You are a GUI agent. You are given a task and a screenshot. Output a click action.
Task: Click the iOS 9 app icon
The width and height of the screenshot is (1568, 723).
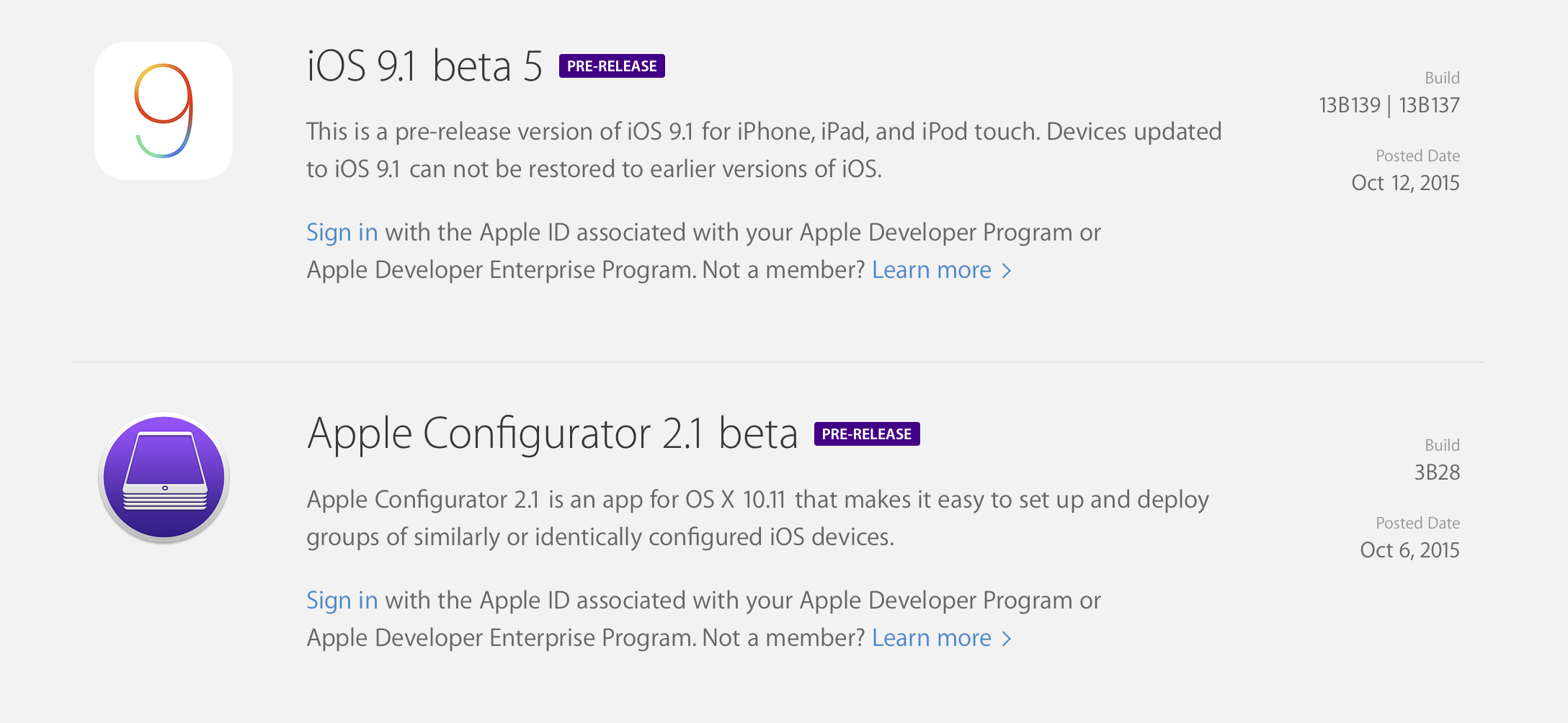tap(164, 111)
